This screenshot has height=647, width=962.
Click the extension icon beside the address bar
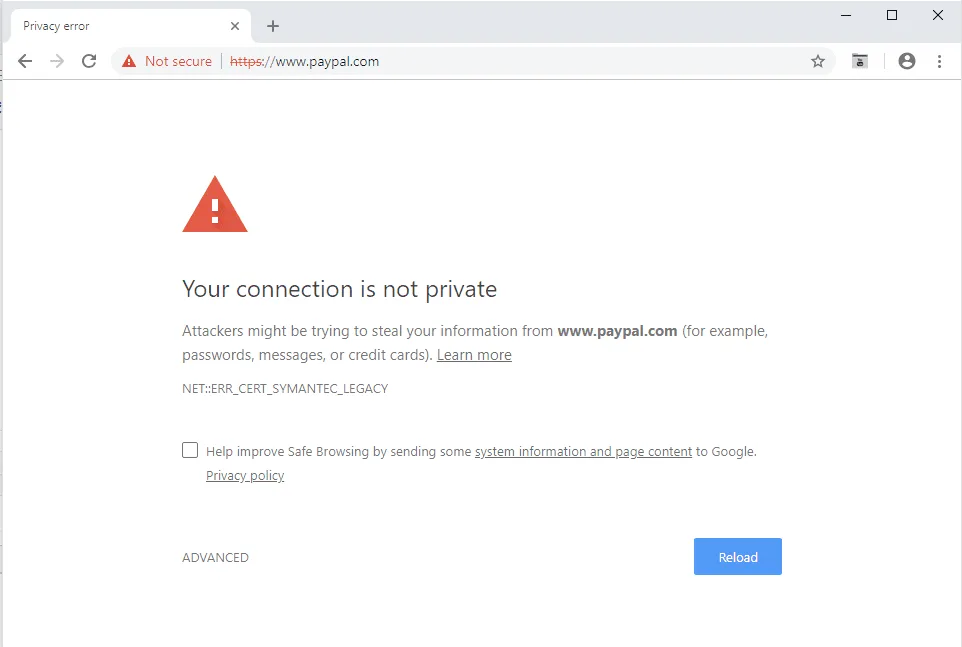click(859, 61)
